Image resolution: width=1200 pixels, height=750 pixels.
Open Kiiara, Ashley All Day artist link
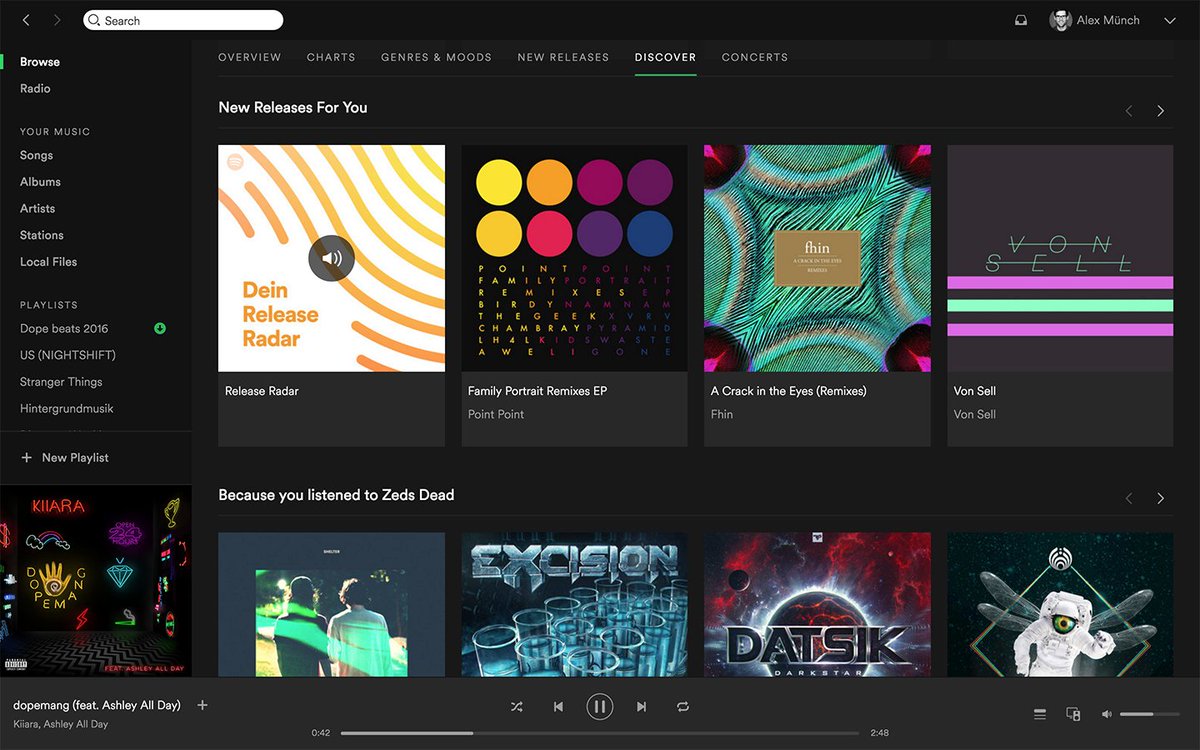[60, 724]
